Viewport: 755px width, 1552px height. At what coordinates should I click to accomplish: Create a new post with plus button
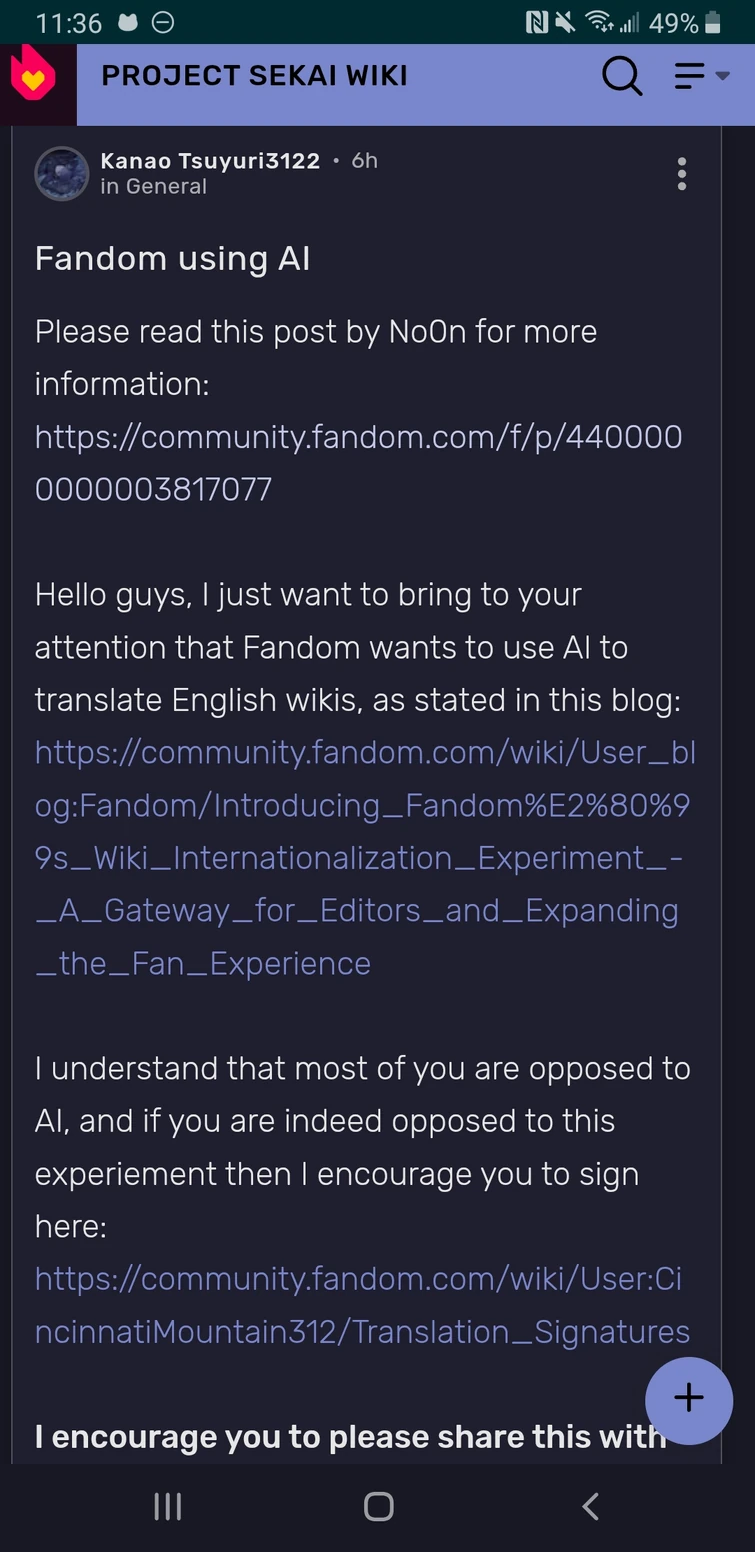[x=689, y=1400]
